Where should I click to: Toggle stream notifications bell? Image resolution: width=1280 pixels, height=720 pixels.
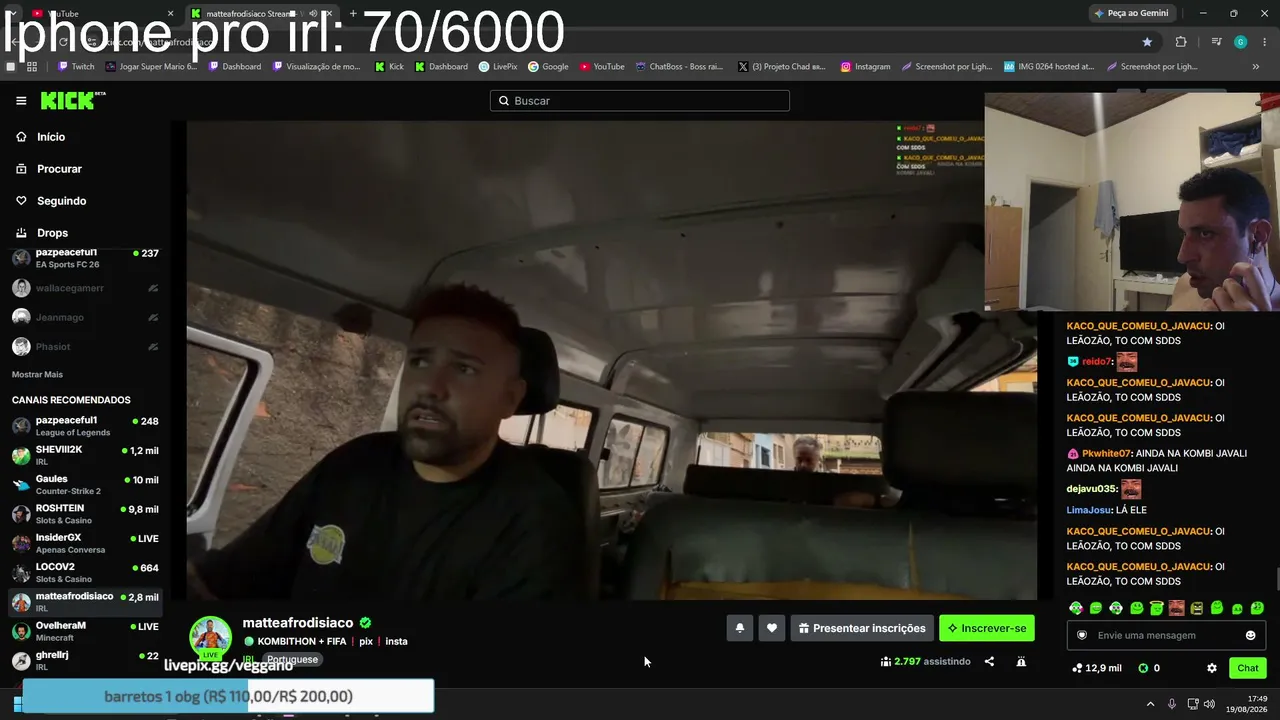(740, 628)
